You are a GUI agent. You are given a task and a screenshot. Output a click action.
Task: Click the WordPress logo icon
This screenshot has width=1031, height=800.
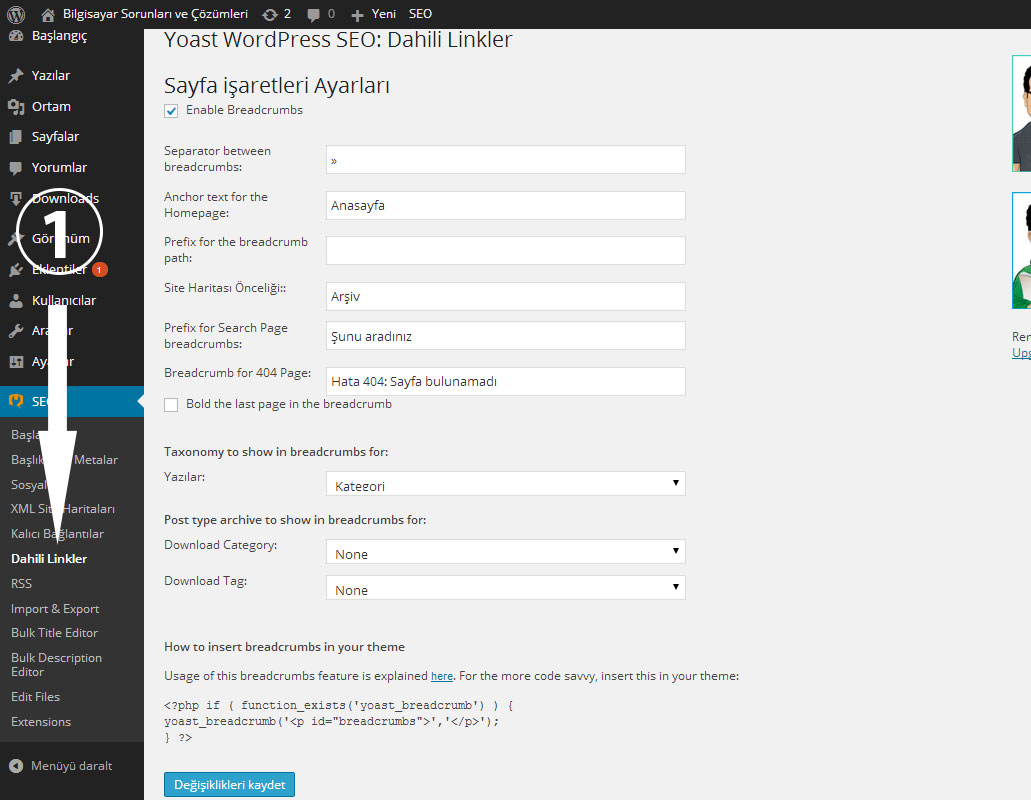tap(16, 14)
